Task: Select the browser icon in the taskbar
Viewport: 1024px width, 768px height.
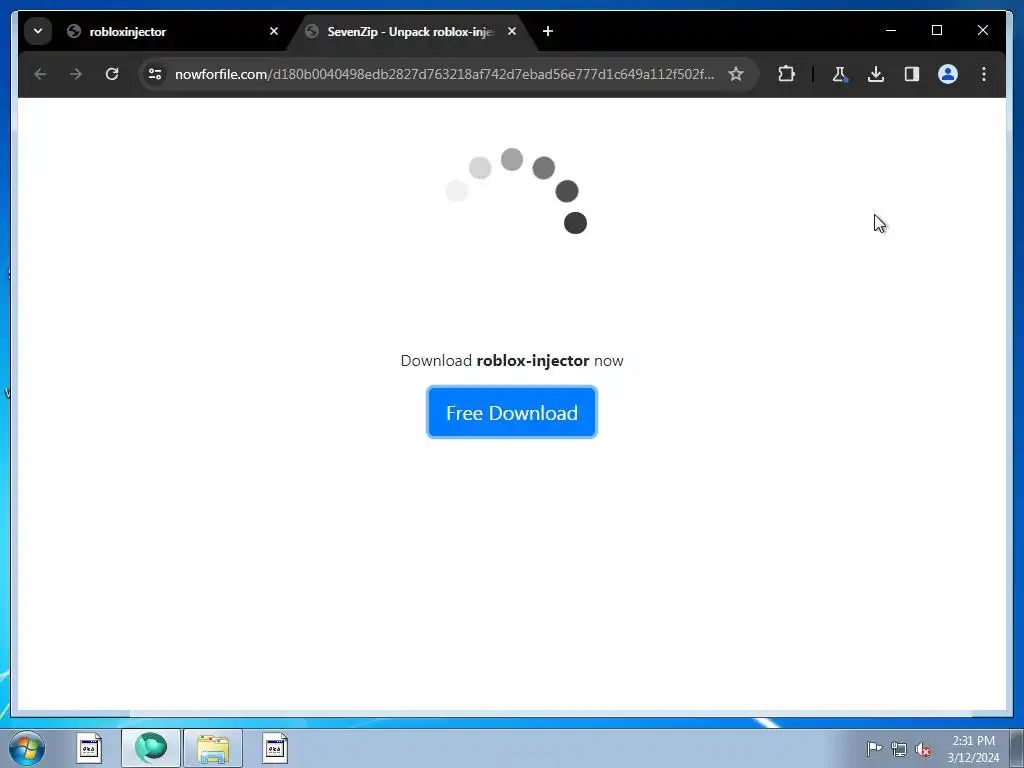Action: pyautogui.click(x=151, y=748)
